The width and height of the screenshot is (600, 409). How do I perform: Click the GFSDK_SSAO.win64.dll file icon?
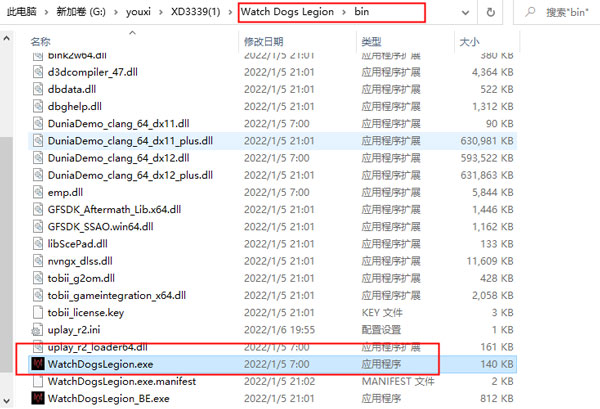coord(38,227)
